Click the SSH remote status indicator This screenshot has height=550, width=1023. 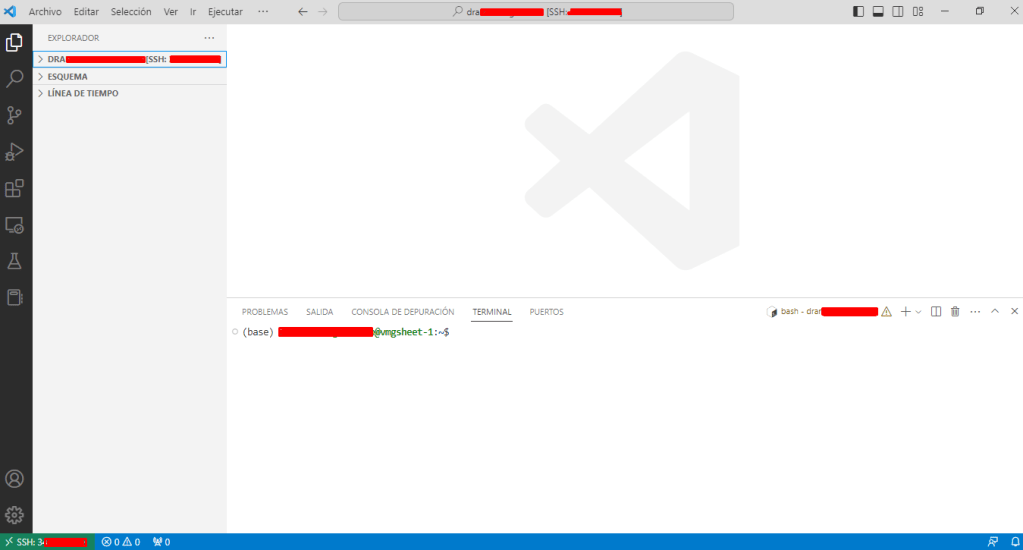[47, 542]
